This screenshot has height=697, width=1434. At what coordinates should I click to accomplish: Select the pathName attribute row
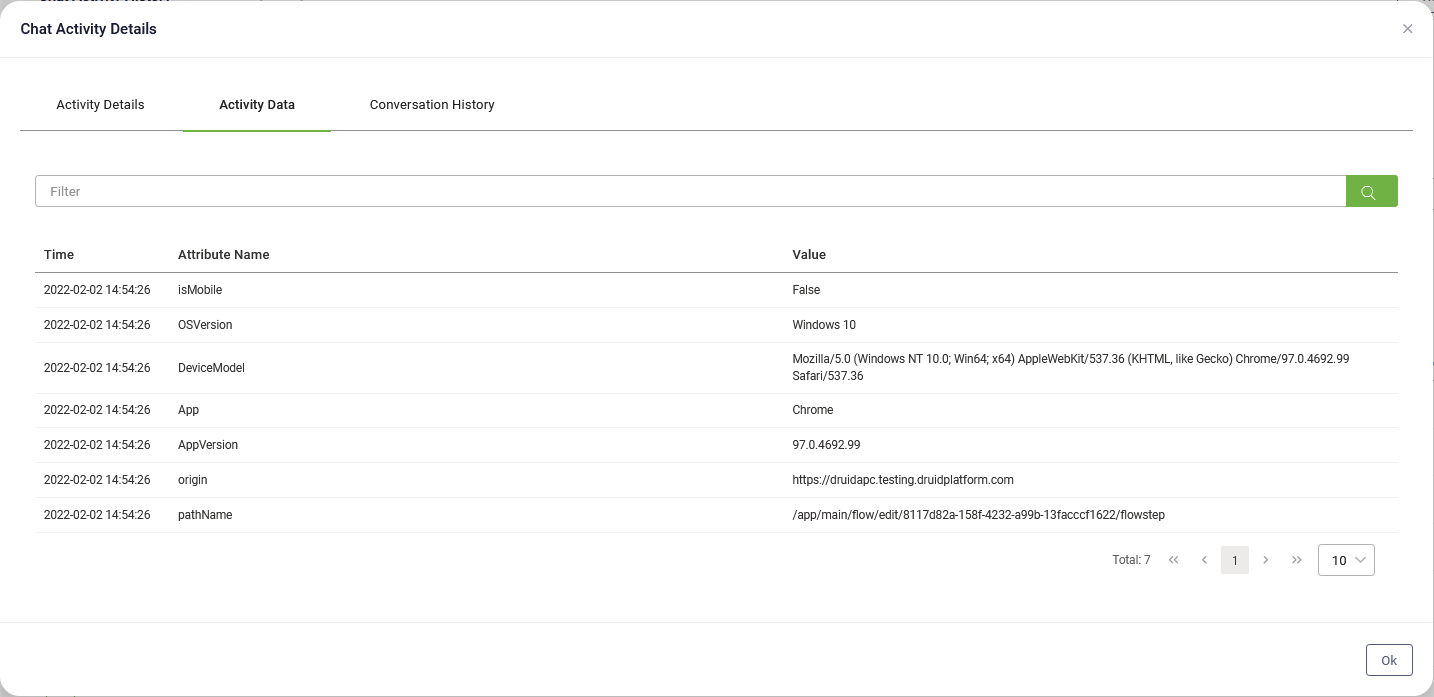coord(205,515)
